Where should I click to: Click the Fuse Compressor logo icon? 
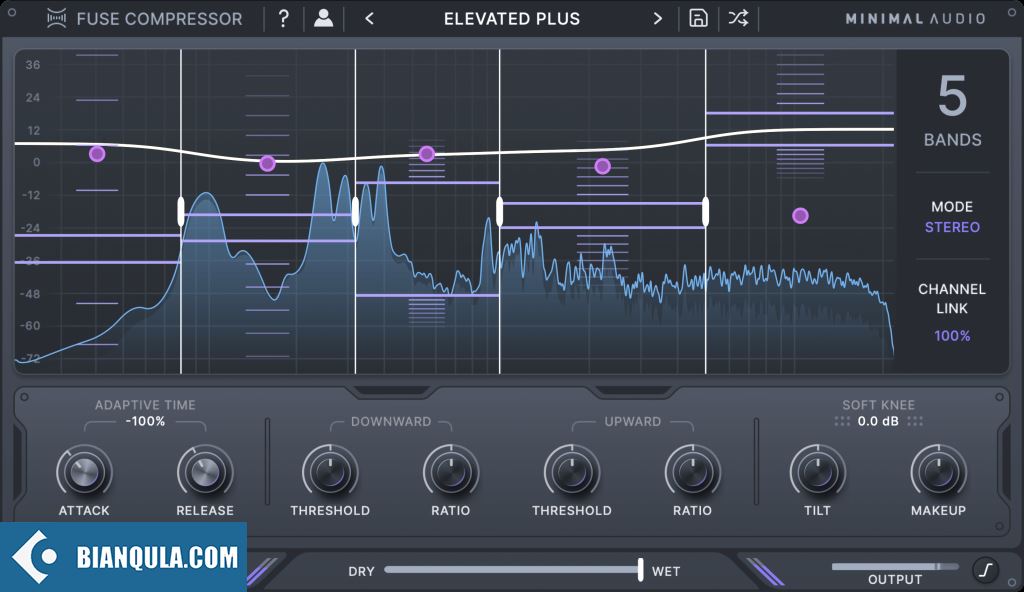(57, 18)
